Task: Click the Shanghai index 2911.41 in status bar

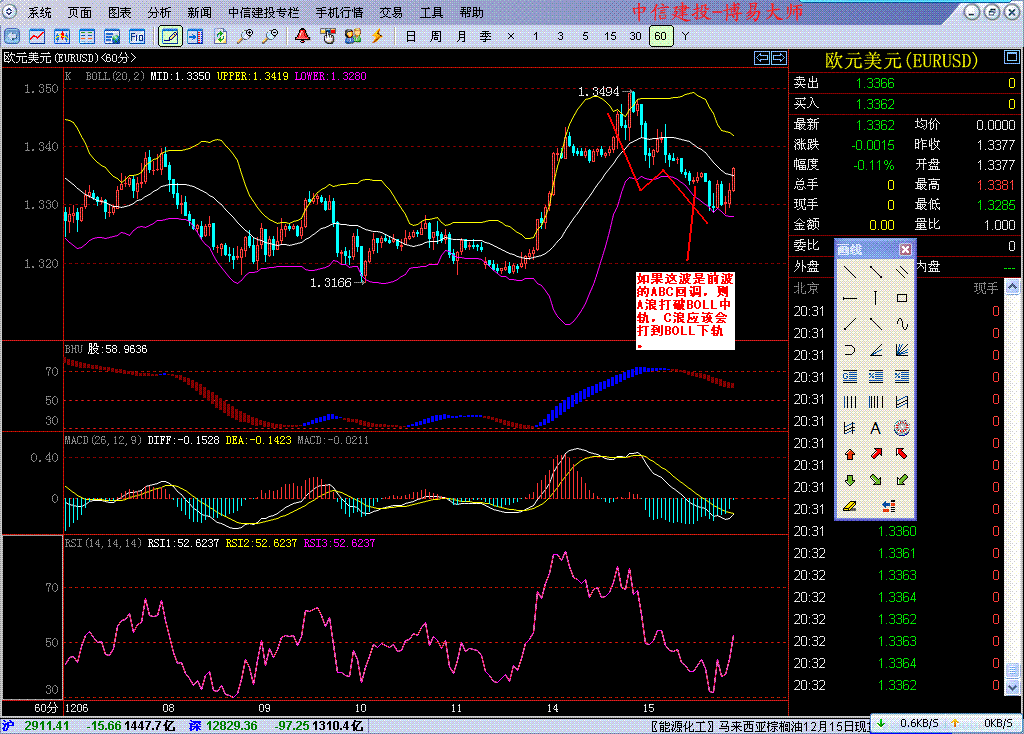Action: point(46,726)
